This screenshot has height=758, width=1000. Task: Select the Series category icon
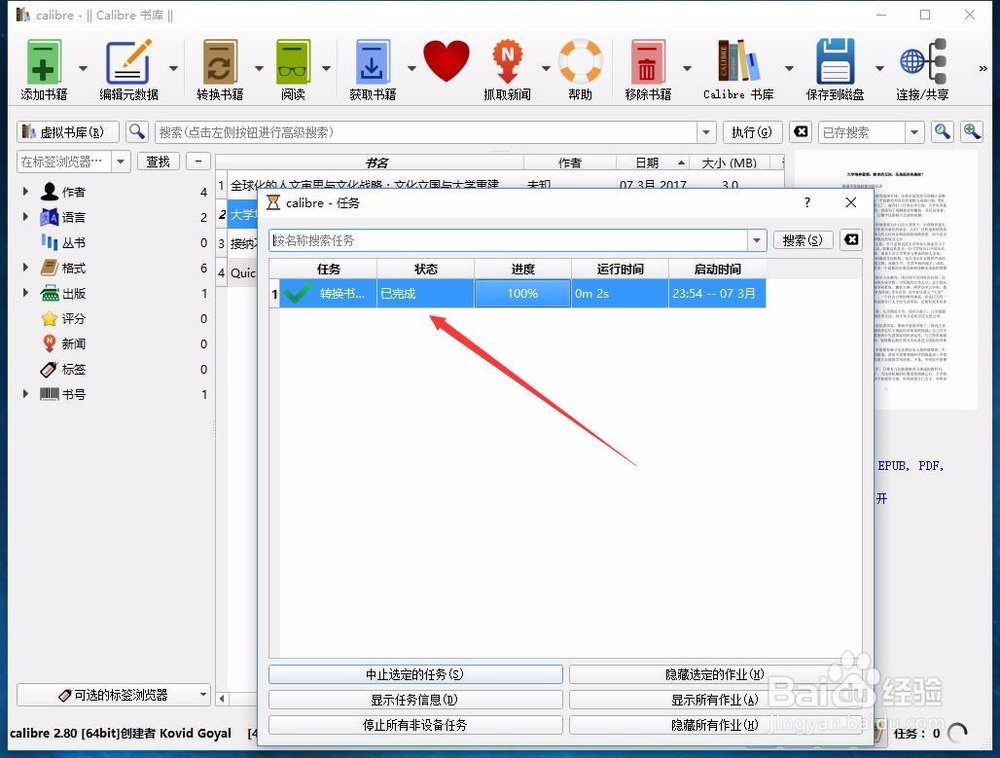(x=49, y=242)
